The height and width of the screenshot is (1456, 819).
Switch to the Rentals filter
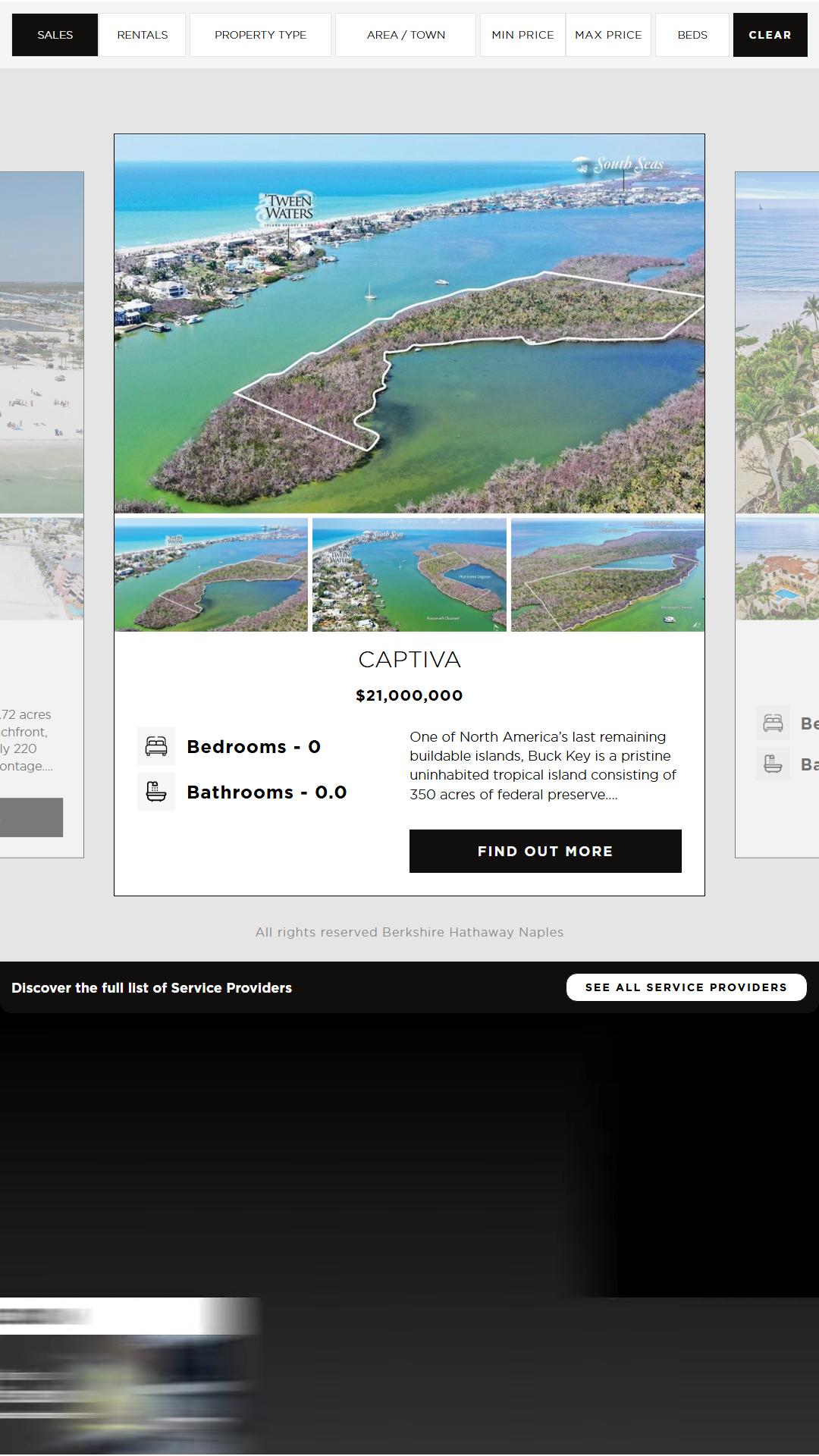(143, 35)
